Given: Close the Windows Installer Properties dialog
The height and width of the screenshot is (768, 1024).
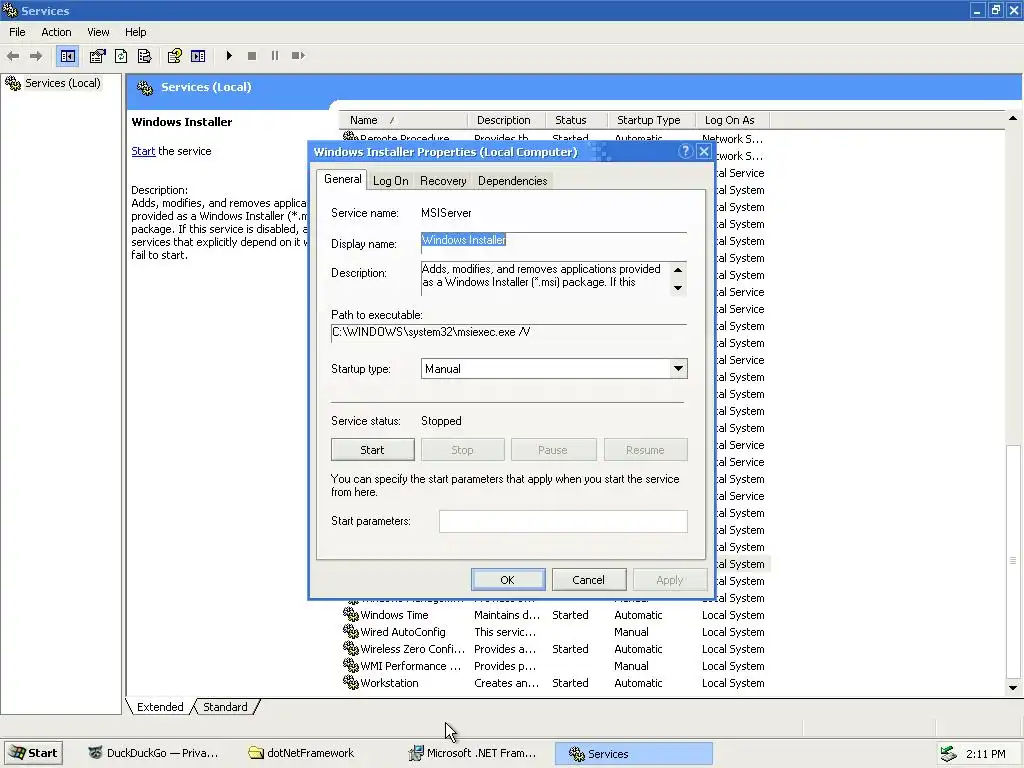Looking at the screenshot, I should point(703,152).
